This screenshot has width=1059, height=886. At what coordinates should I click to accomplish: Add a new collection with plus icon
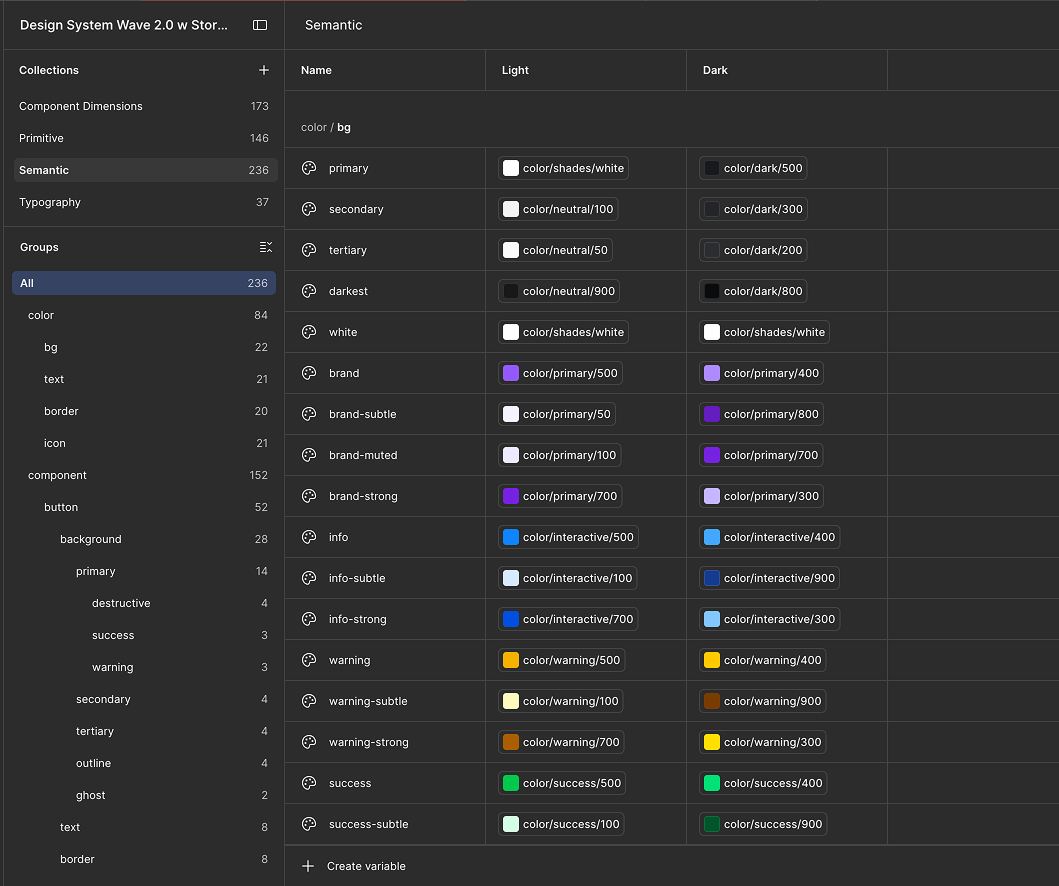264,70
